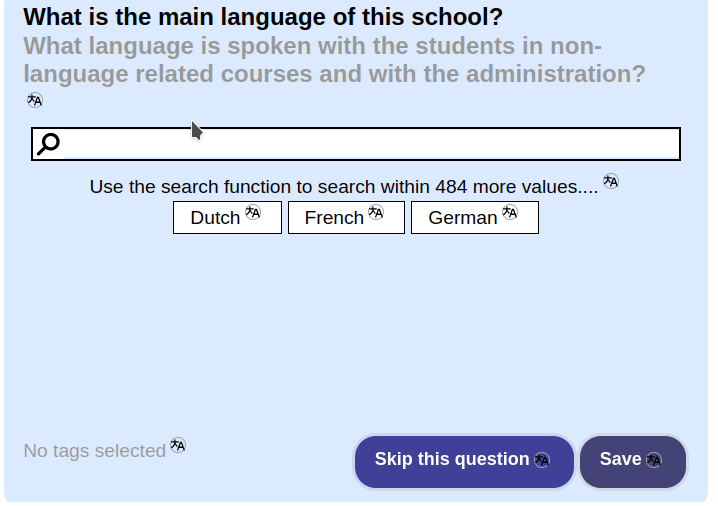Click the translate icon below the question subtitle
The width and height of the screenshot is (718, 506).
pyautogui.click(x=35, y=100)
